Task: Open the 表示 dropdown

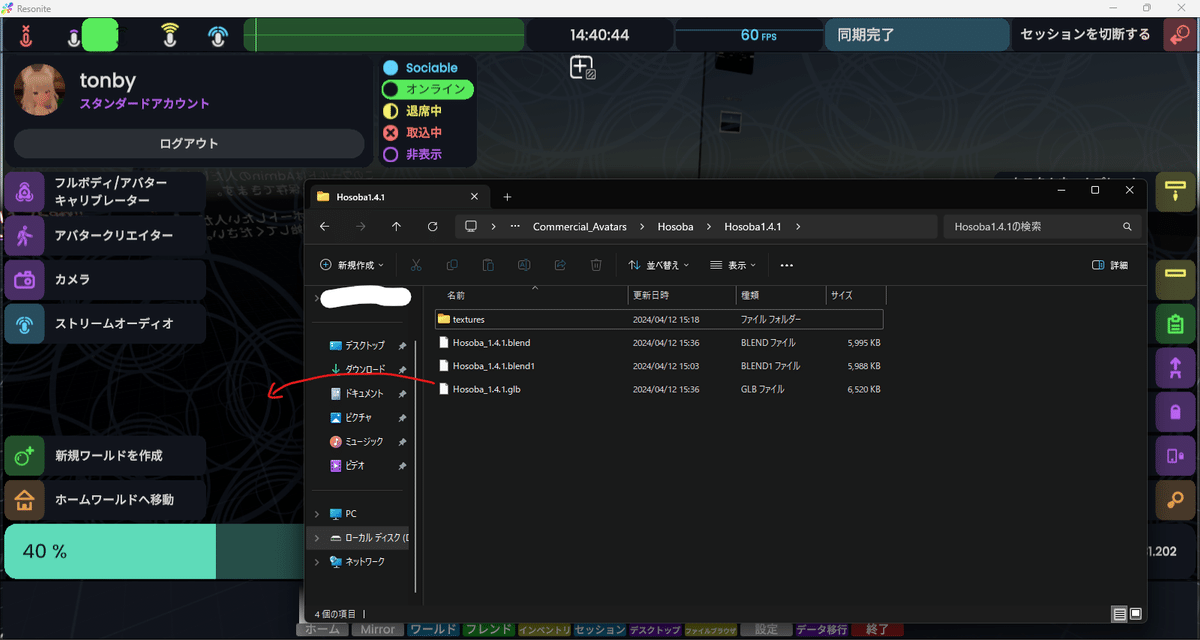Action: [x=733, y=265]
